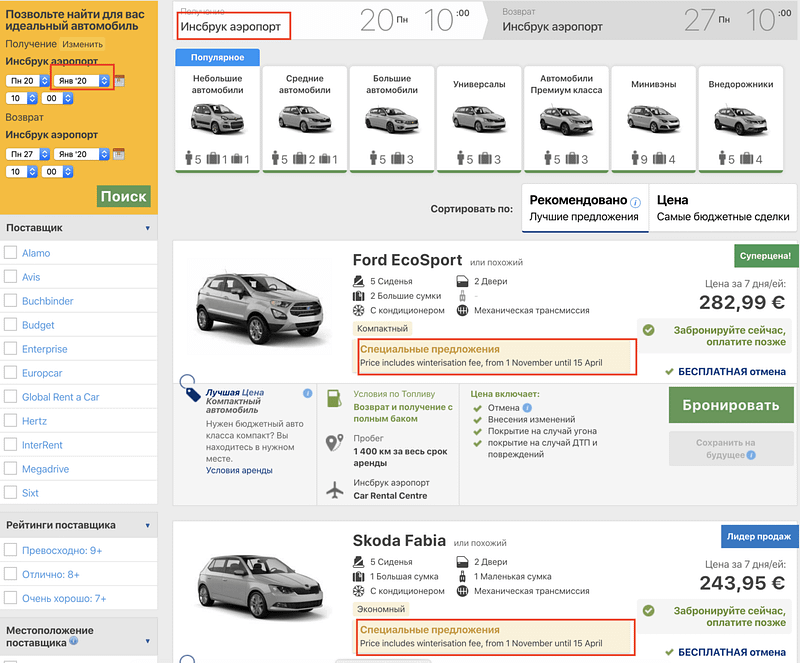Click Бронировать for the Ford EcoSport
The image size is (800, 663).
(x=730, y=405)
